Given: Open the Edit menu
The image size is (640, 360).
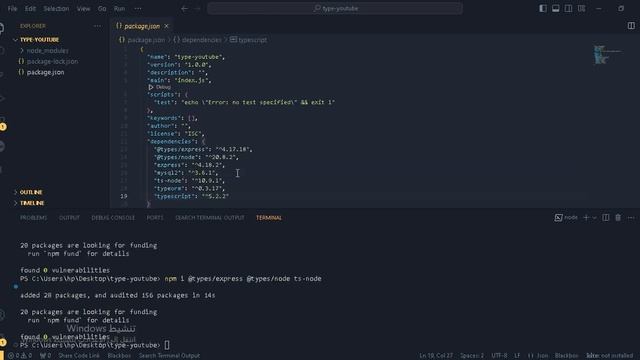Looking at the screenshot, I should pos(30,9).
